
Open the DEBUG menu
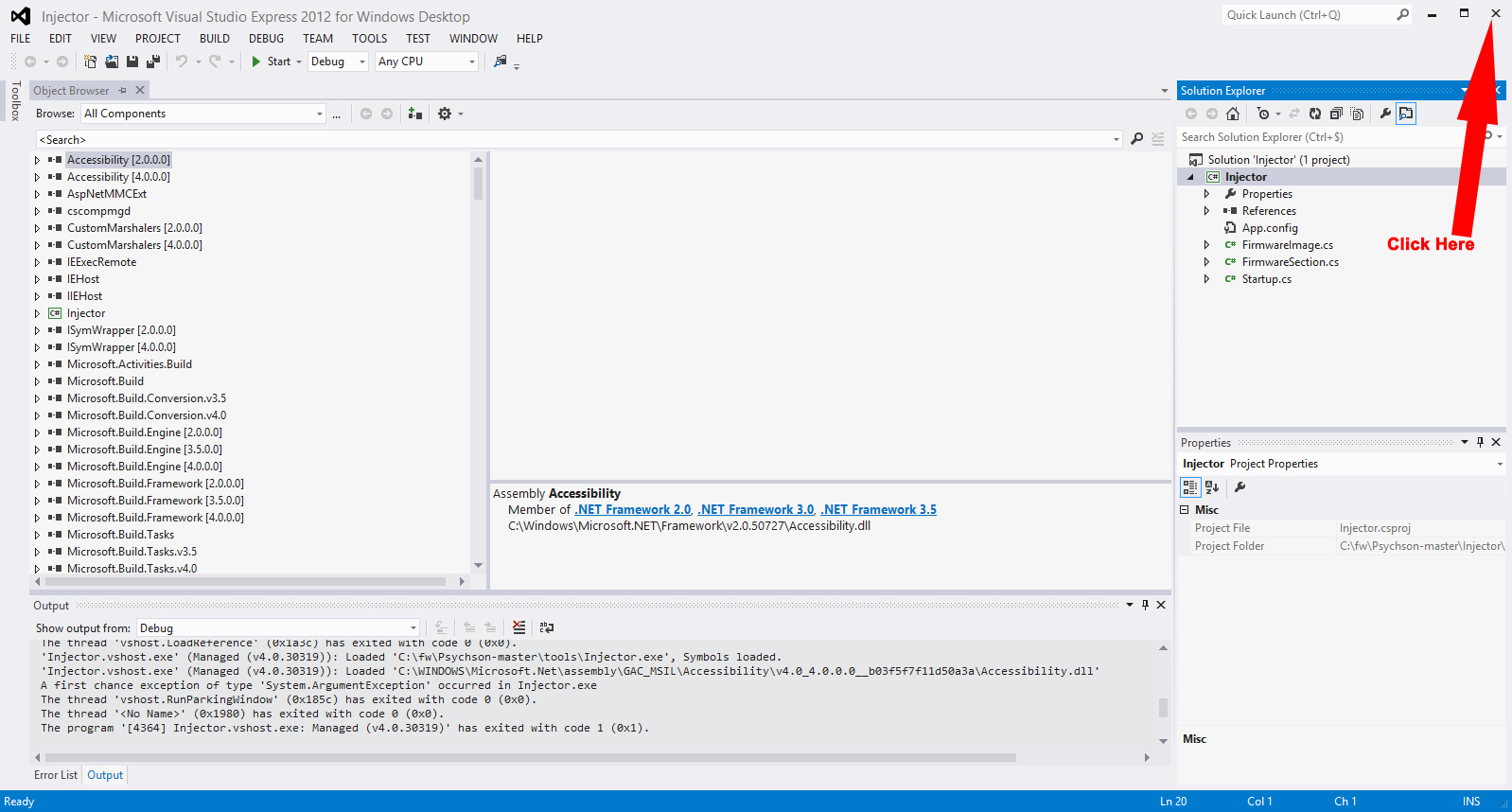(266, 39)
